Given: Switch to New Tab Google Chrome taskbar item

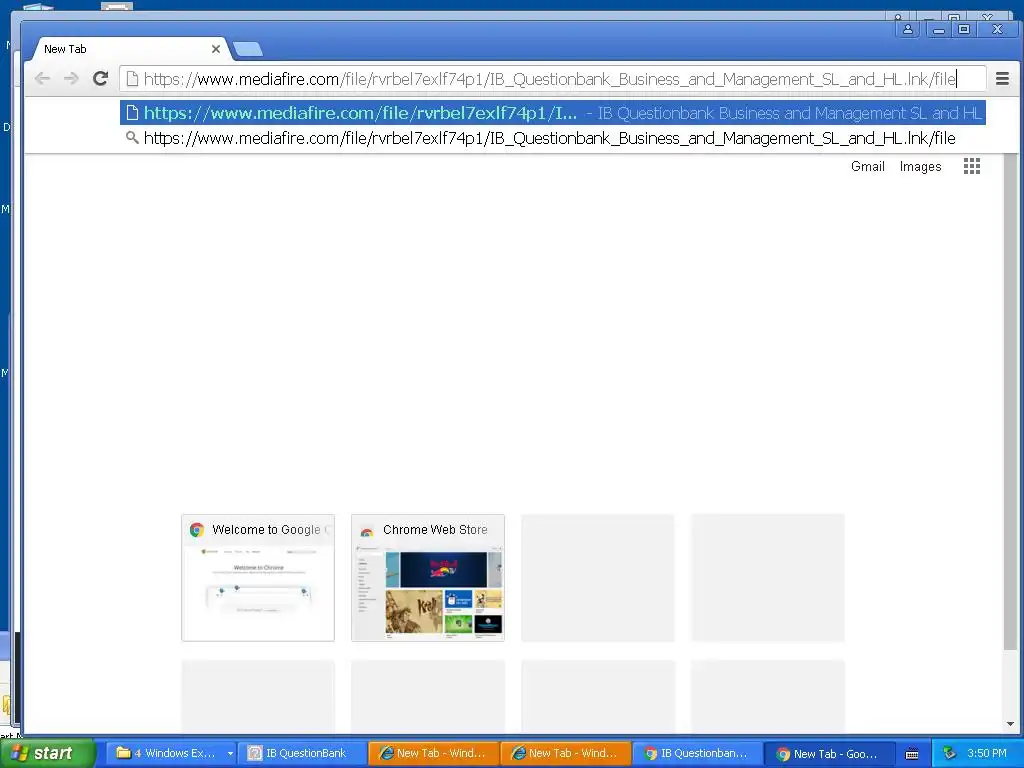Looking at the screenshot, I should [829, 753].
